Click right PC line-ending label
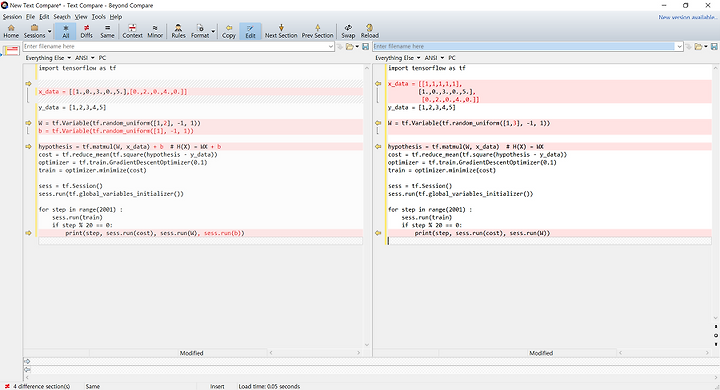Image resolution: width=720 pixels, height=390 pixels. click(x=452, y=58)
